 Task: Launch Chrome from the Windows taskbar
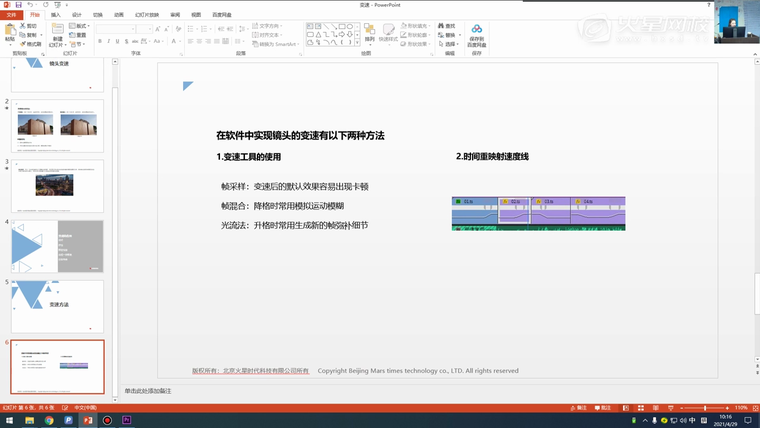[x=49, y=421]
